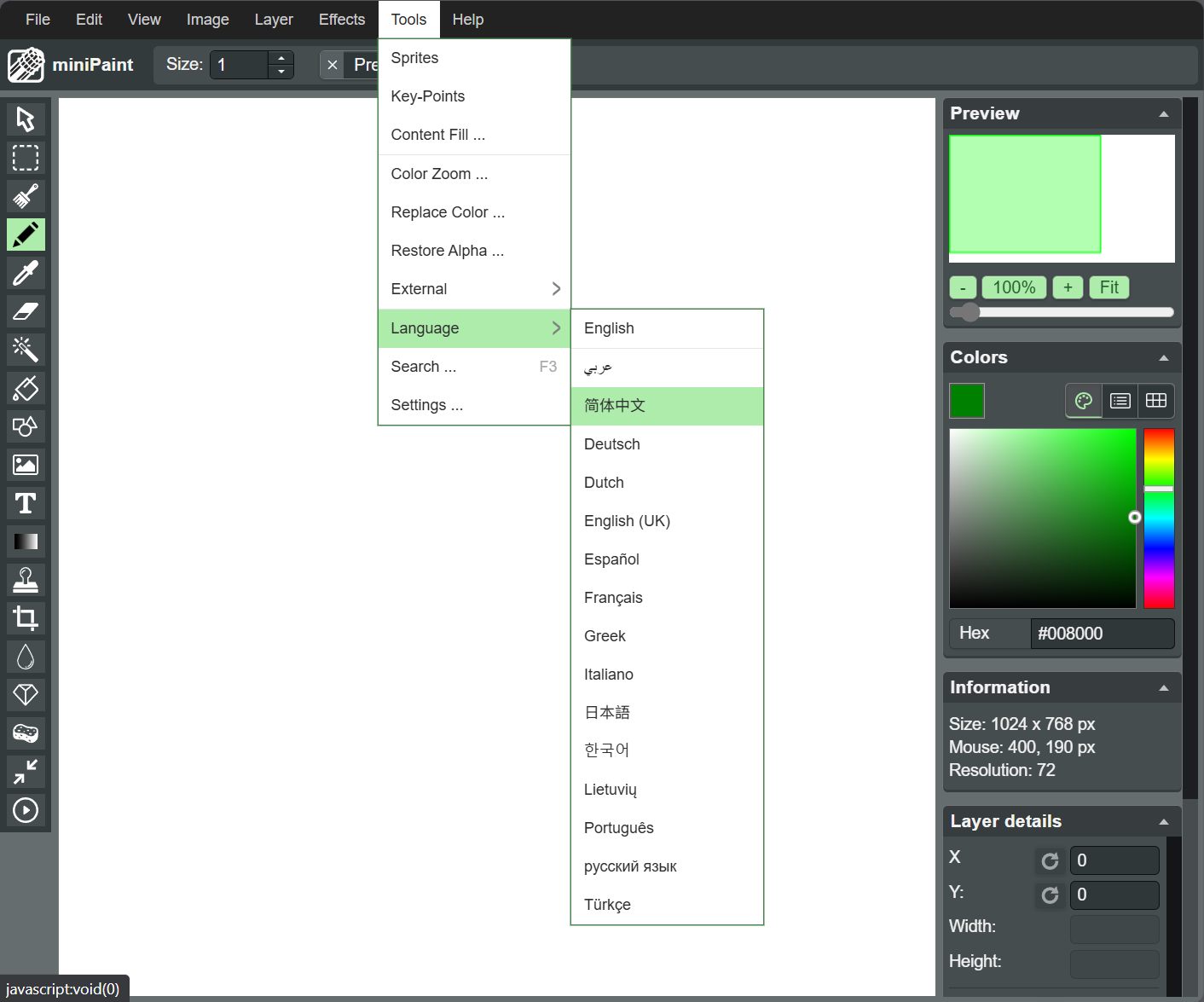Image resolution: width=1204 pixels, height=1002 pixels.
Task: Switch colors panel to sliders list view
Action: pos(1120,401)
